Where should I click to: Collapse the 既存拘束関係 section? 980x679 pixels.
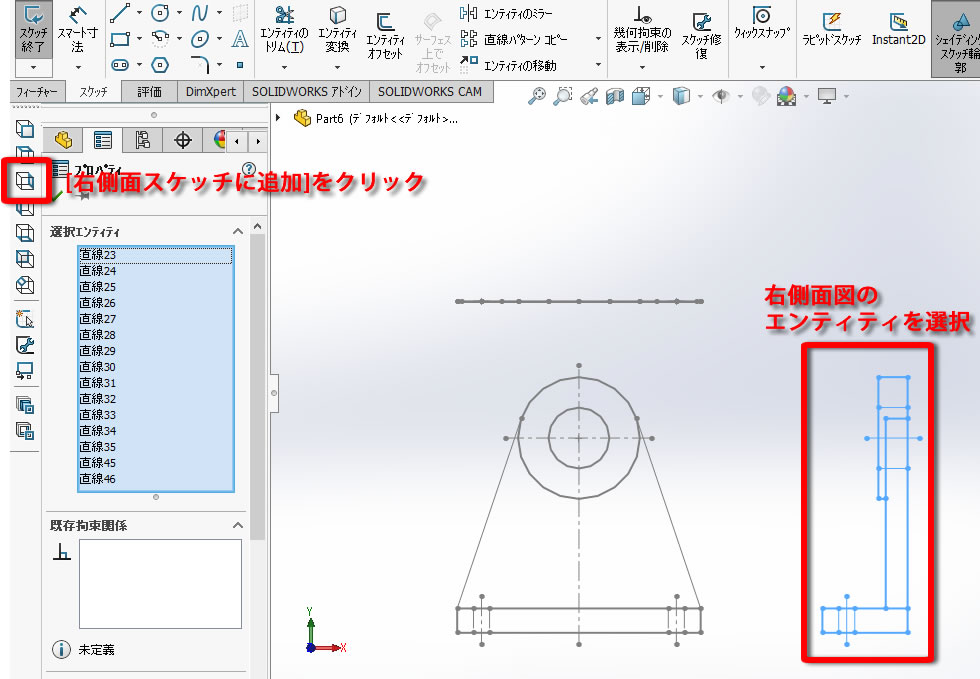[238, 525]
